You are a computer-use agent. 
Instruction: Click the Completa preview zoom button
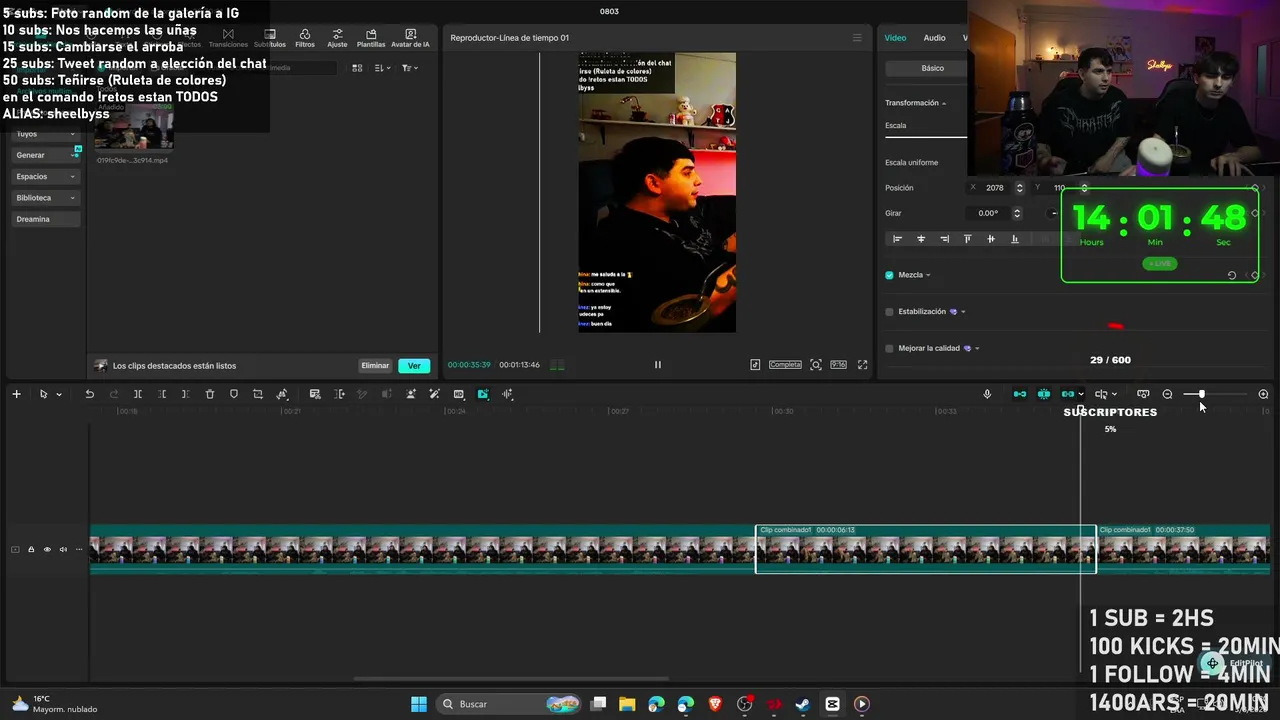point(785,365)
